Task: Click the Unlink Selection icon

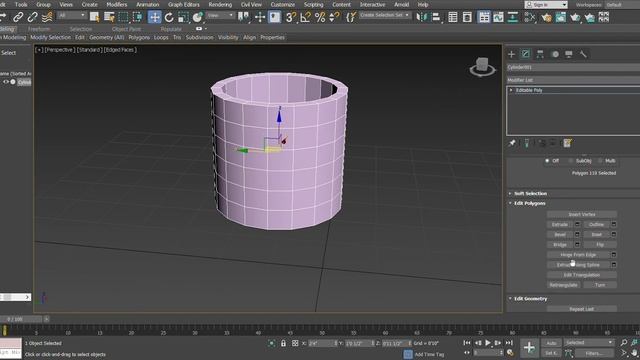Action: click(33, 17)
